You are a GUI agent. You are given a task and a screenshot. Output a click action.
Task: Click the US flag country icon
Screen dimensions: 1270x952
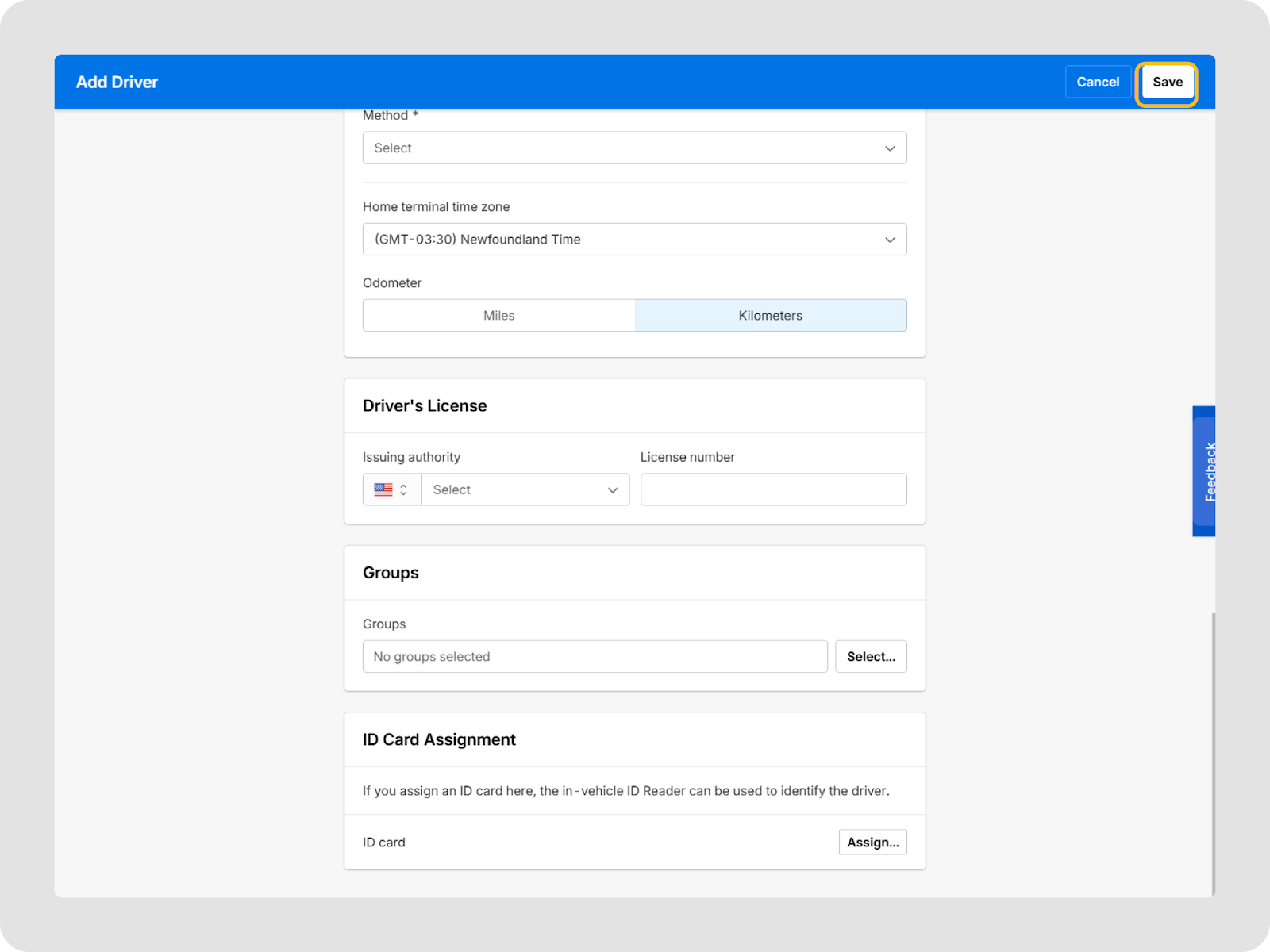pos(383,490)
